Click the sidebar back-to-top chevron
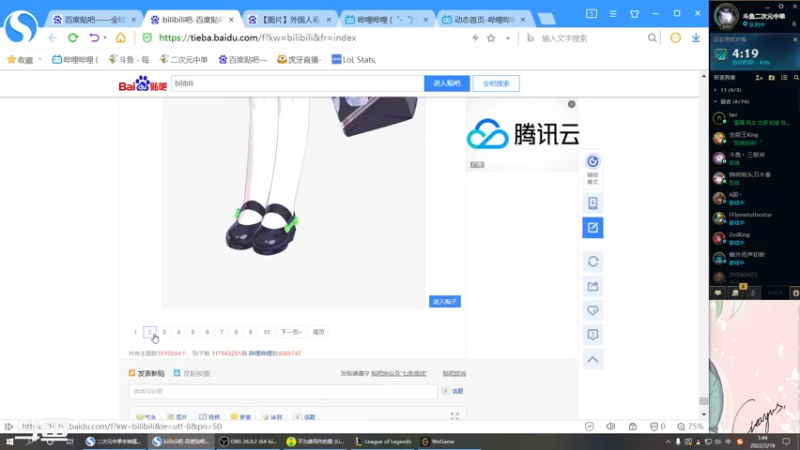This screenshot has height=450, width=800. point(592,360)
